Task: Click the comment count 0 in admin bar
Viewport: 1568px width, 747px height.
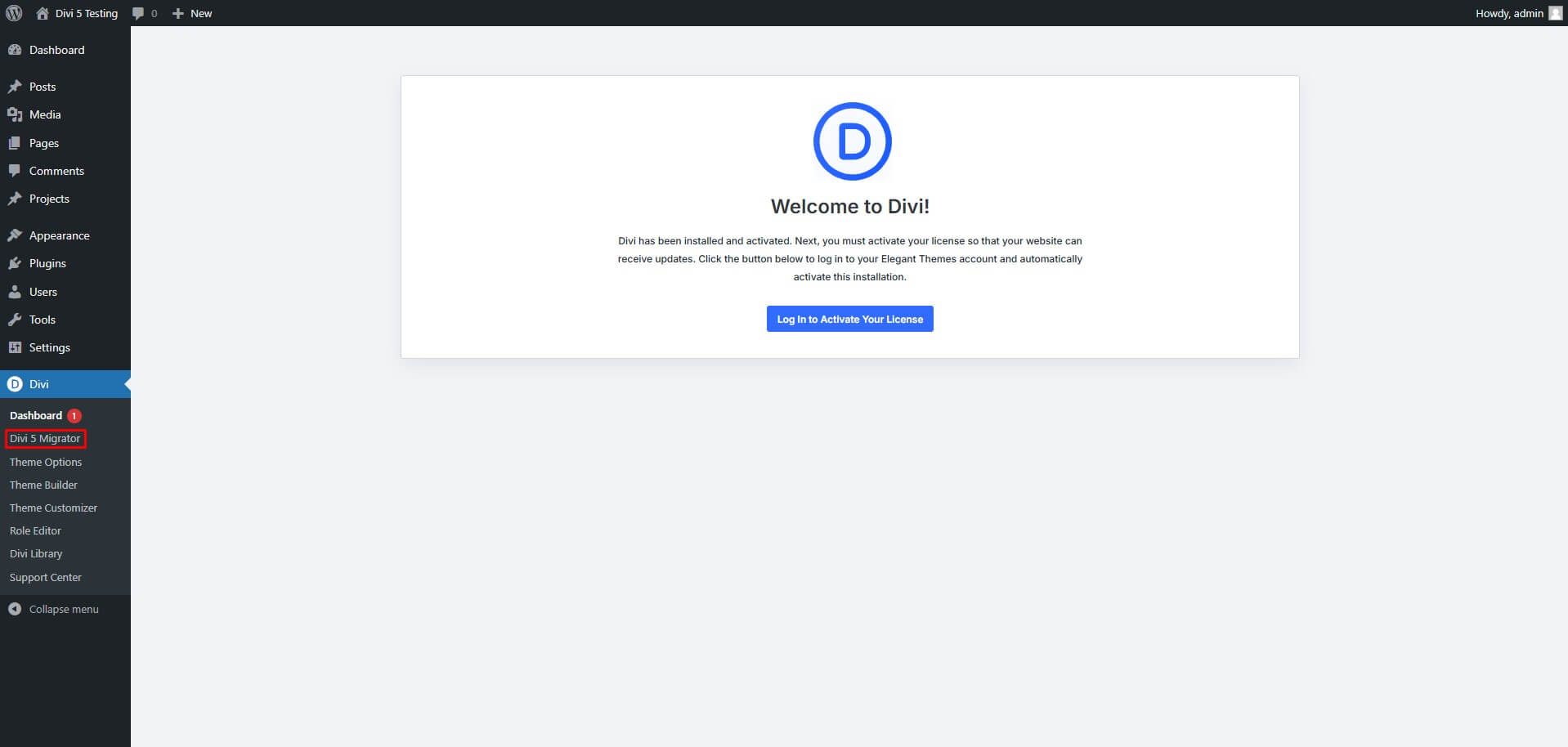Action: [154, 13]
